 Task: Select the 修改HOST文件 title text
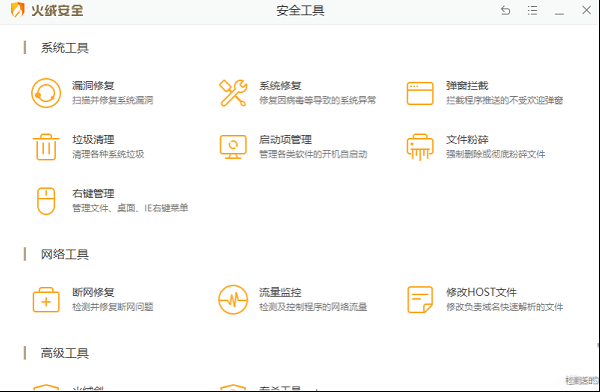click(x=481, y=292)
